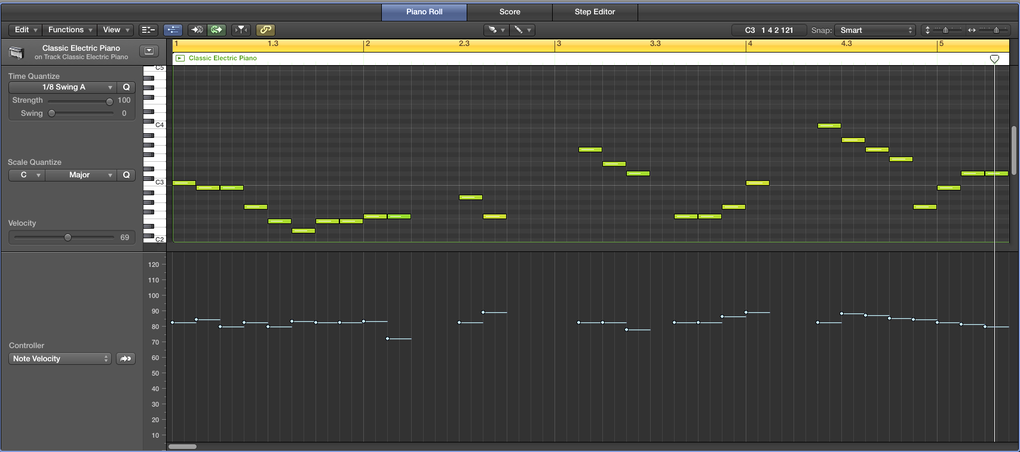Click bar 3 in the ruler
Viewport: 1020px width, 452px height.
click(559, 44)
